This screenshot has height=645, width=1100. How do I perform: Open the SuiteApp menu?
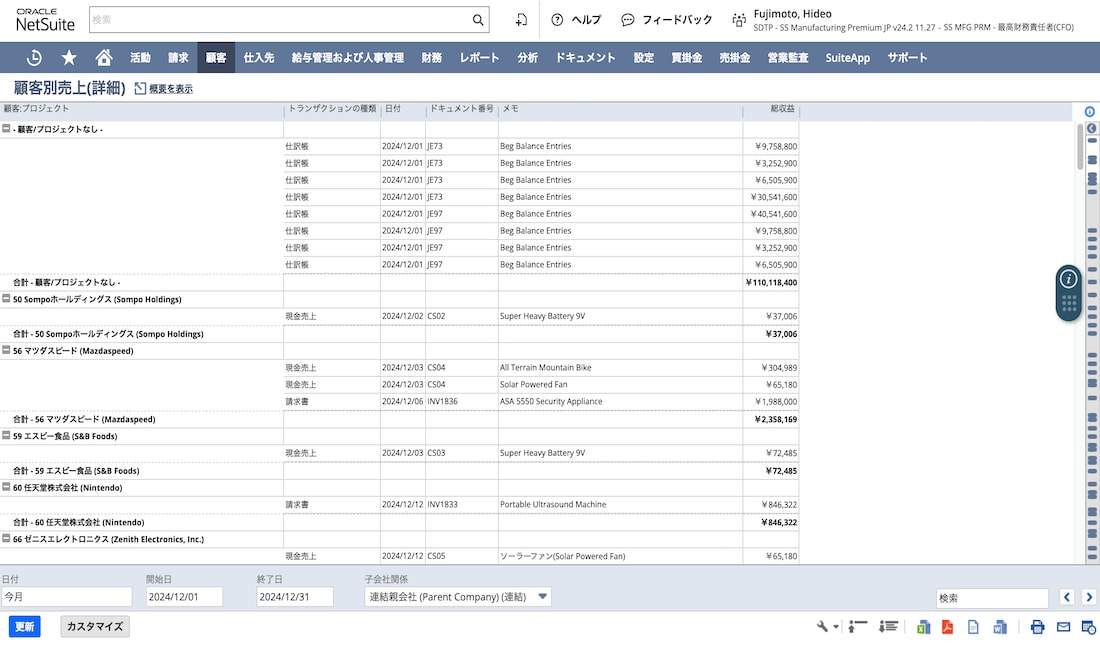[x=847, y=58]
